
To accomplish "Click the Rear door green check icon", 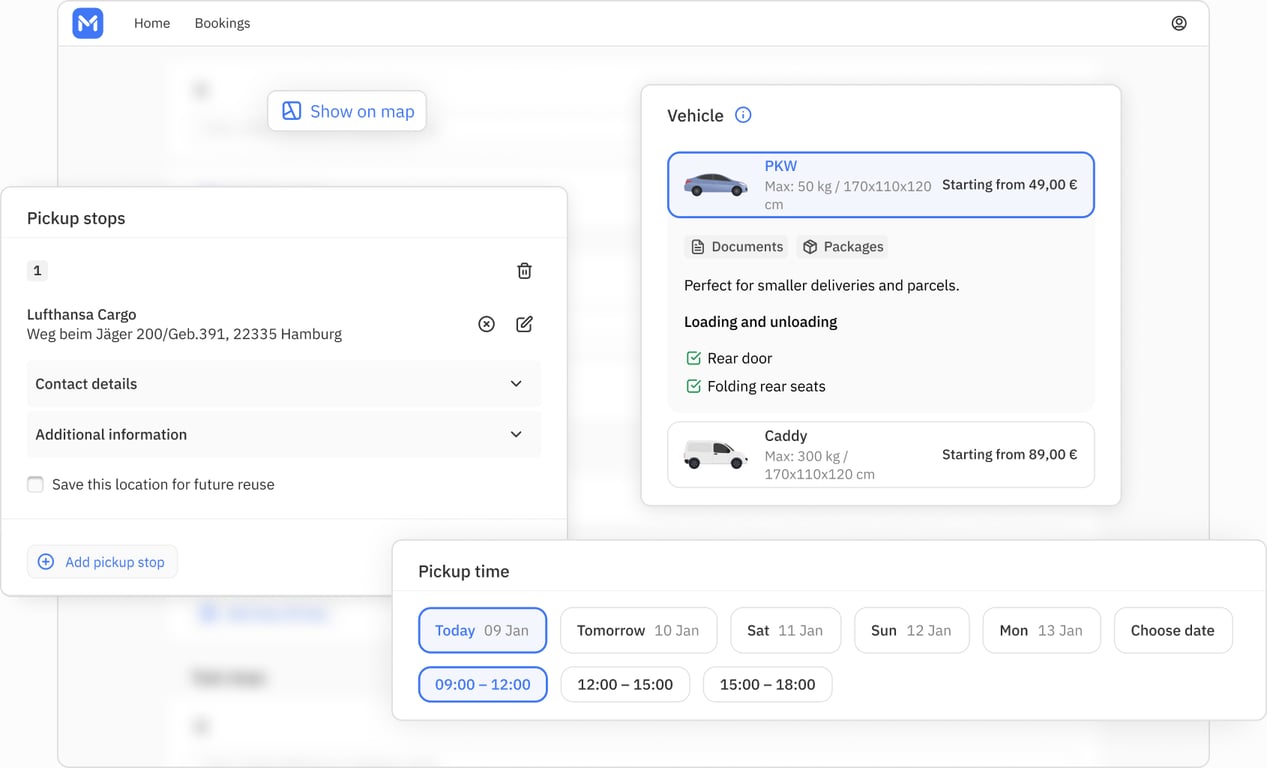I will point(693,358).
